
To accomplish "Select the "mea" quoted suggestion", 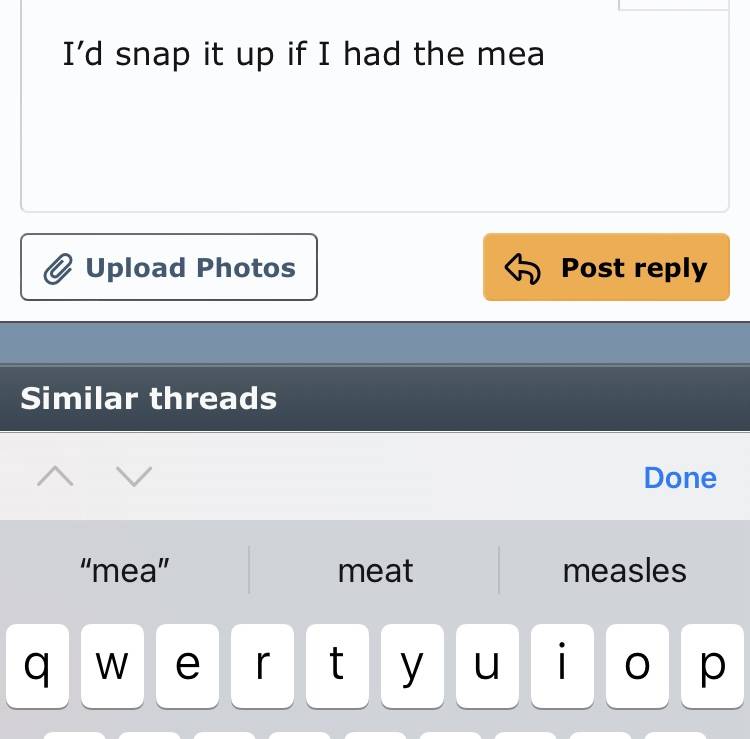I will 125,571.
